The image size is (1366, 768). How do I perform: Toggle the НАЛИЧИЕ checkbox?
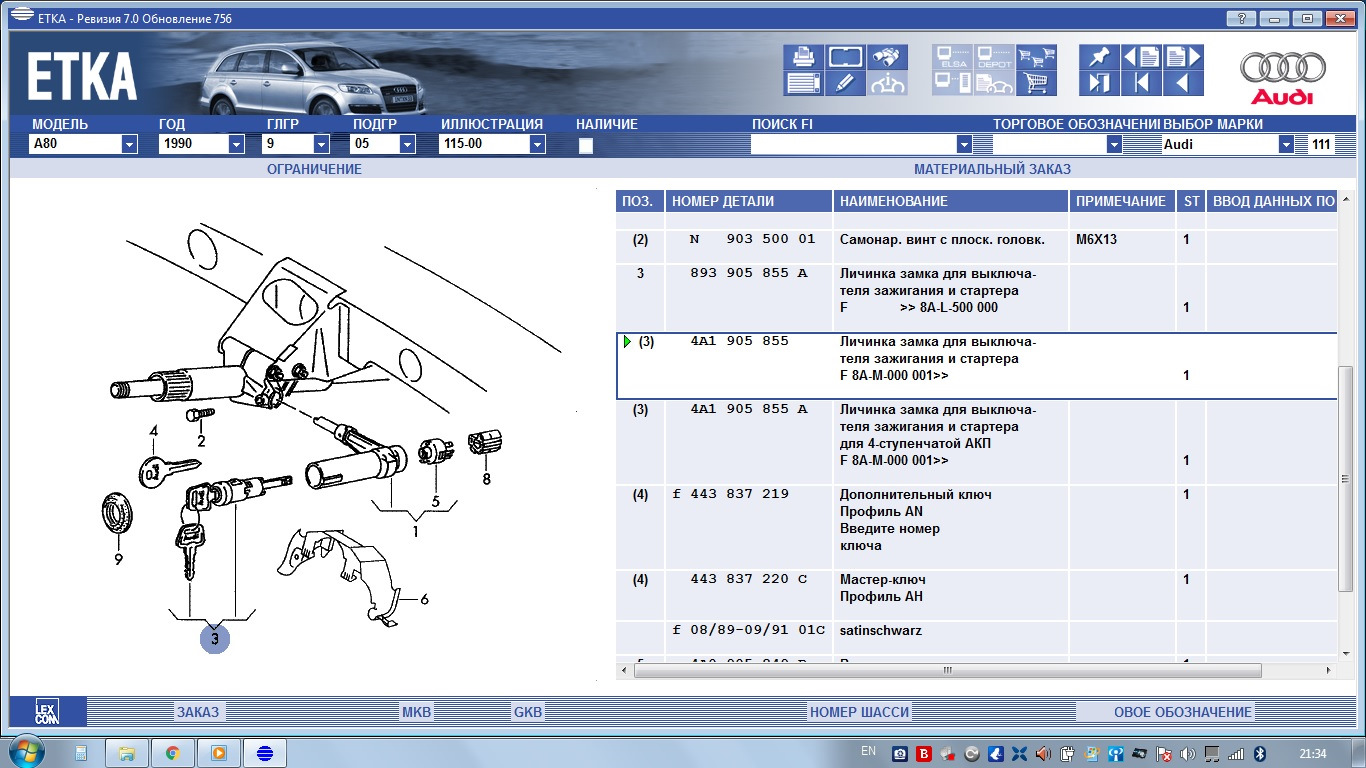coord(586,146)
